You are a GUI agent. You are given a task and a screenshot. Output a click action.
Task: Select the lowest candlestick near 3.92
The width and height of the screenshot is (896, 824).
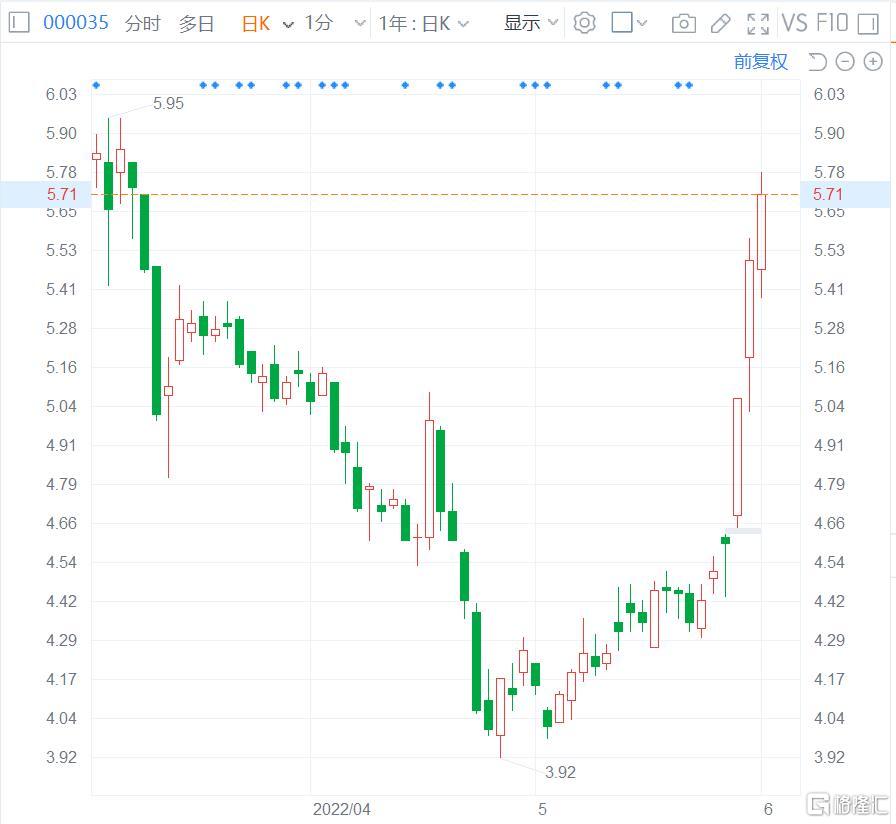tap(501, 707)
